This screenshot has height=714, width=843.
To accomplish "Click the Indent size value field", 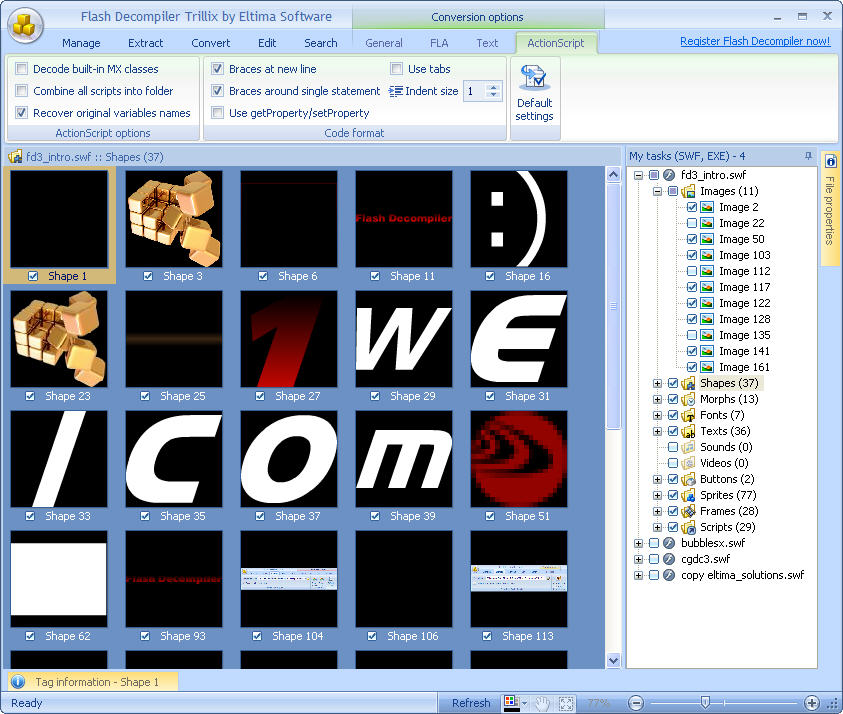I will [475, 91].
